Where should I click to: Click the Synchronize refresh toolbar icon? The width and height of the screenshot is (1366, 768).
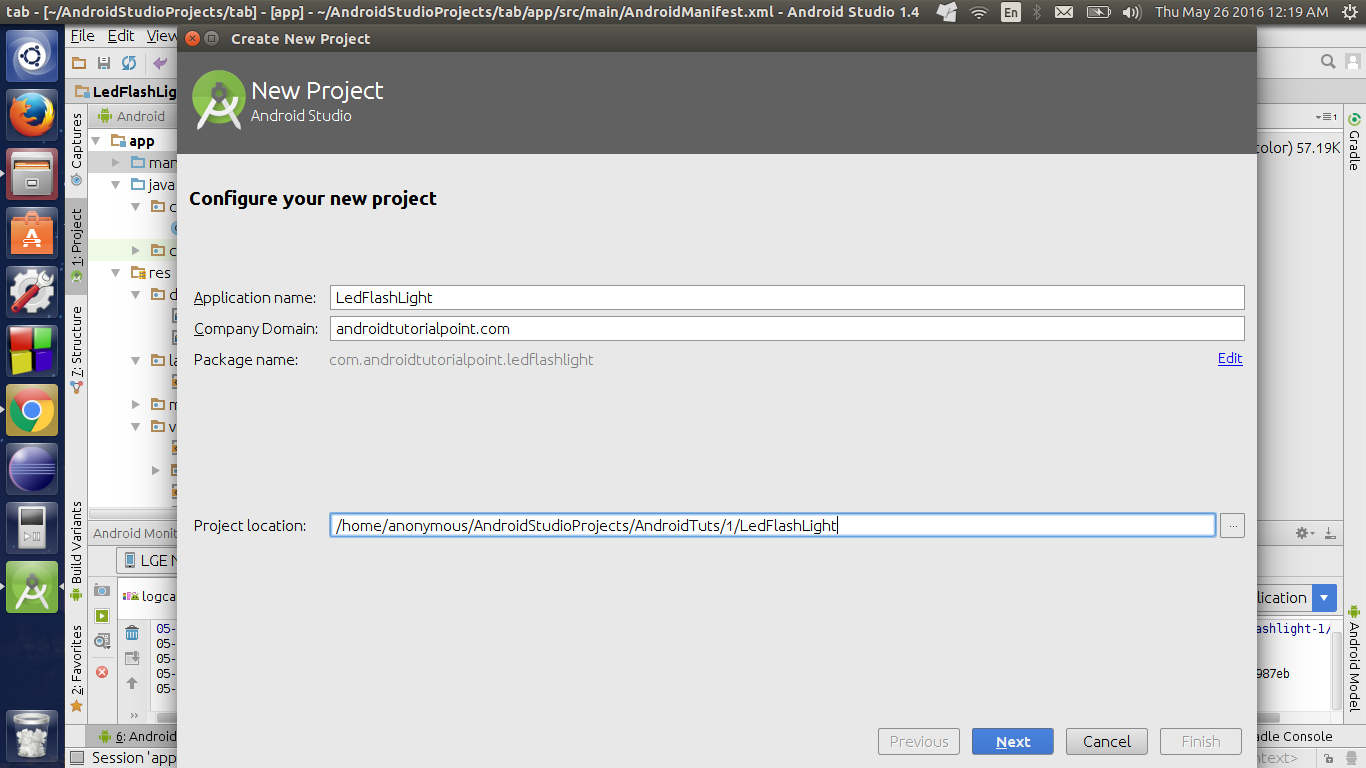point(129,63)
